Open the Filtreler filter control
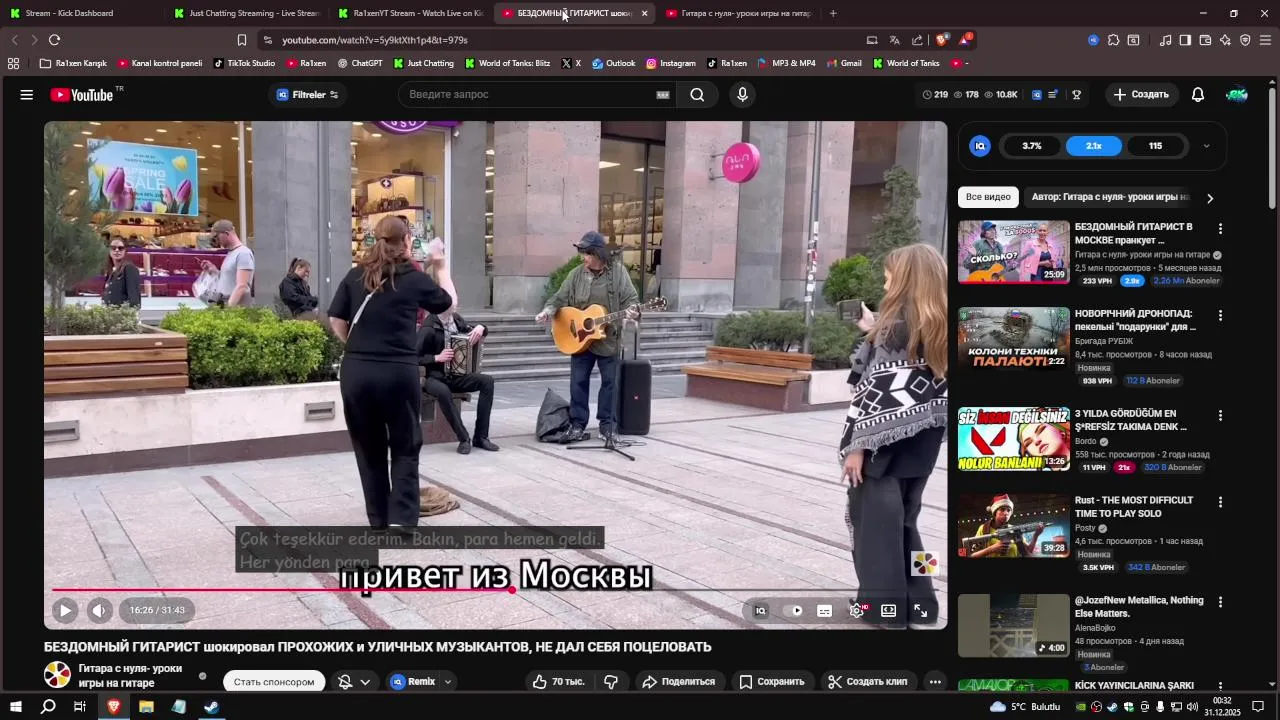The width and height of the screenshot is (1280, 720). tap(307, 95)
